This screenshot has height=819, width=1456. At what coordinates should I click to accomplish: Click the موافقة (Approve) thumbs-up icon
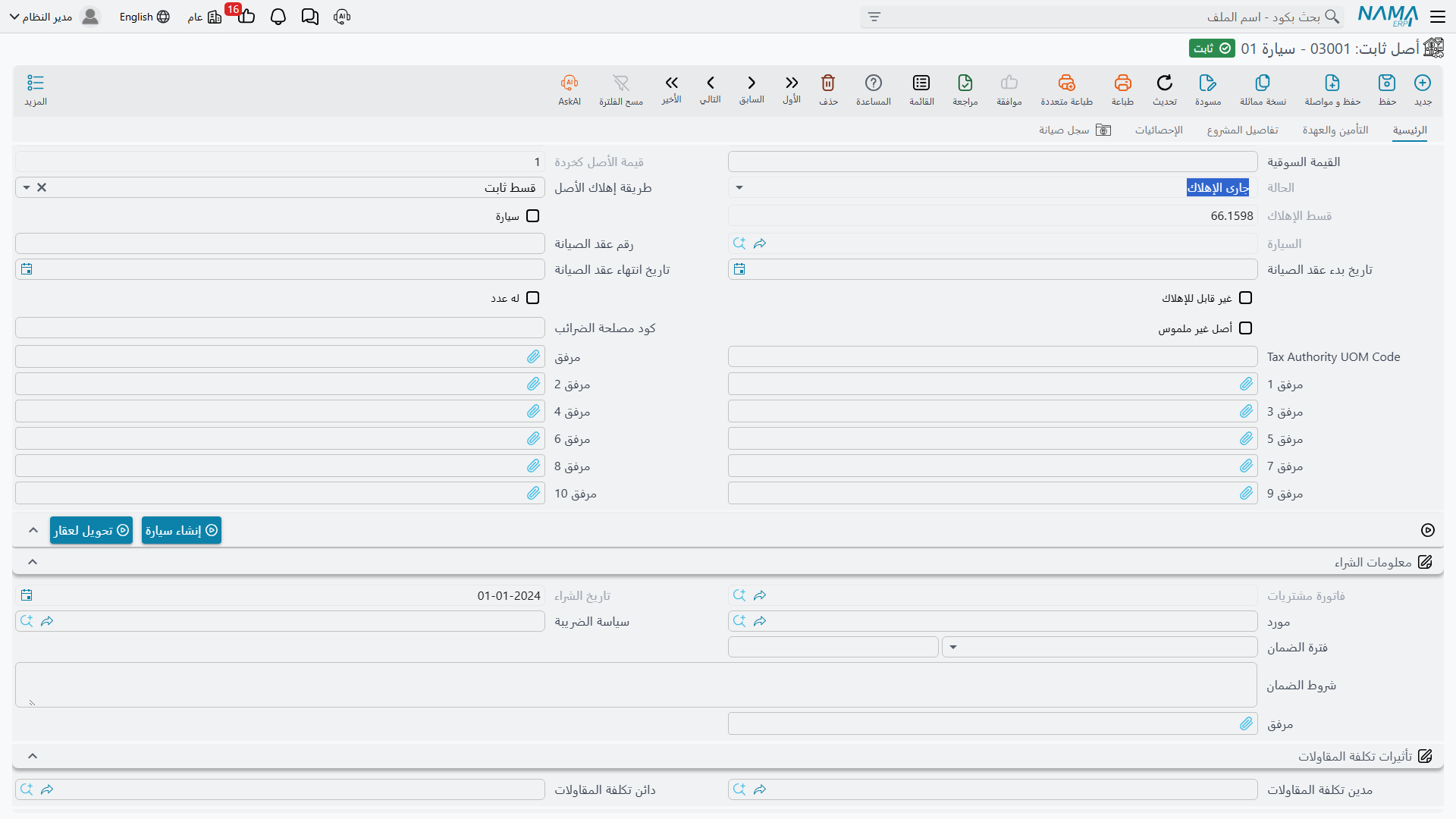[1009, 83]
